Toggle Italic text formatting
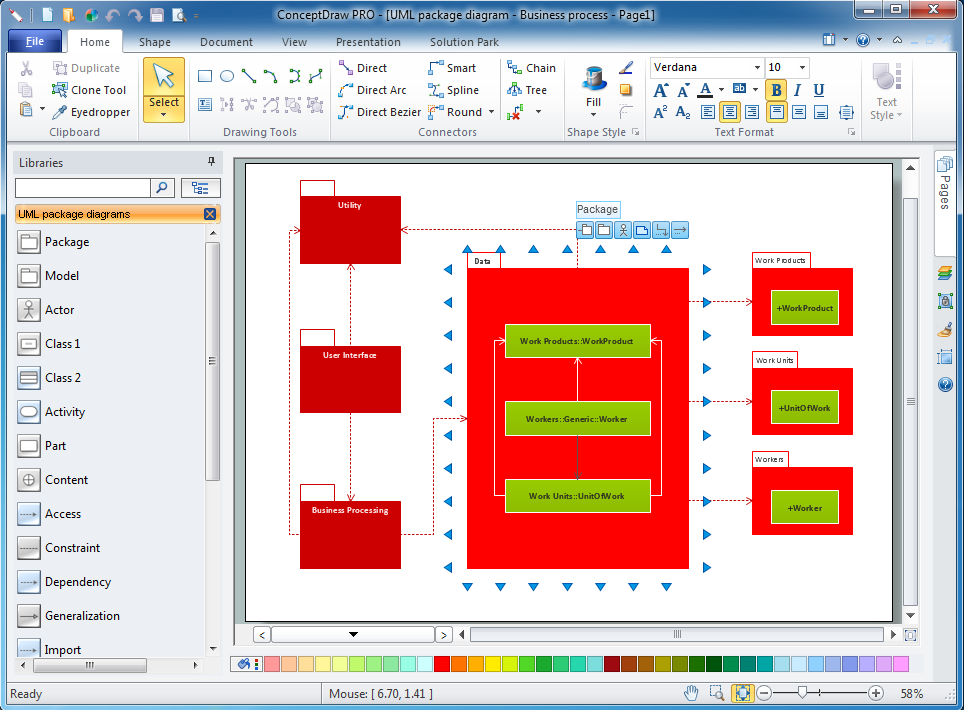This screenshot has width=964, height=711. (x=797, y=90)
